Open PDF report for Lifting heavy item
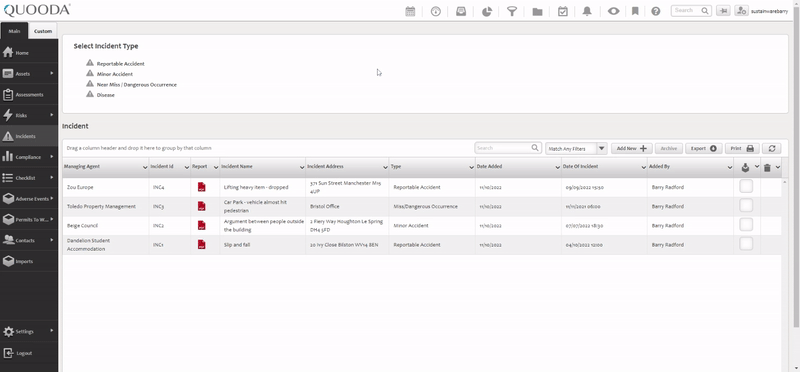 [x=202, y=187]
